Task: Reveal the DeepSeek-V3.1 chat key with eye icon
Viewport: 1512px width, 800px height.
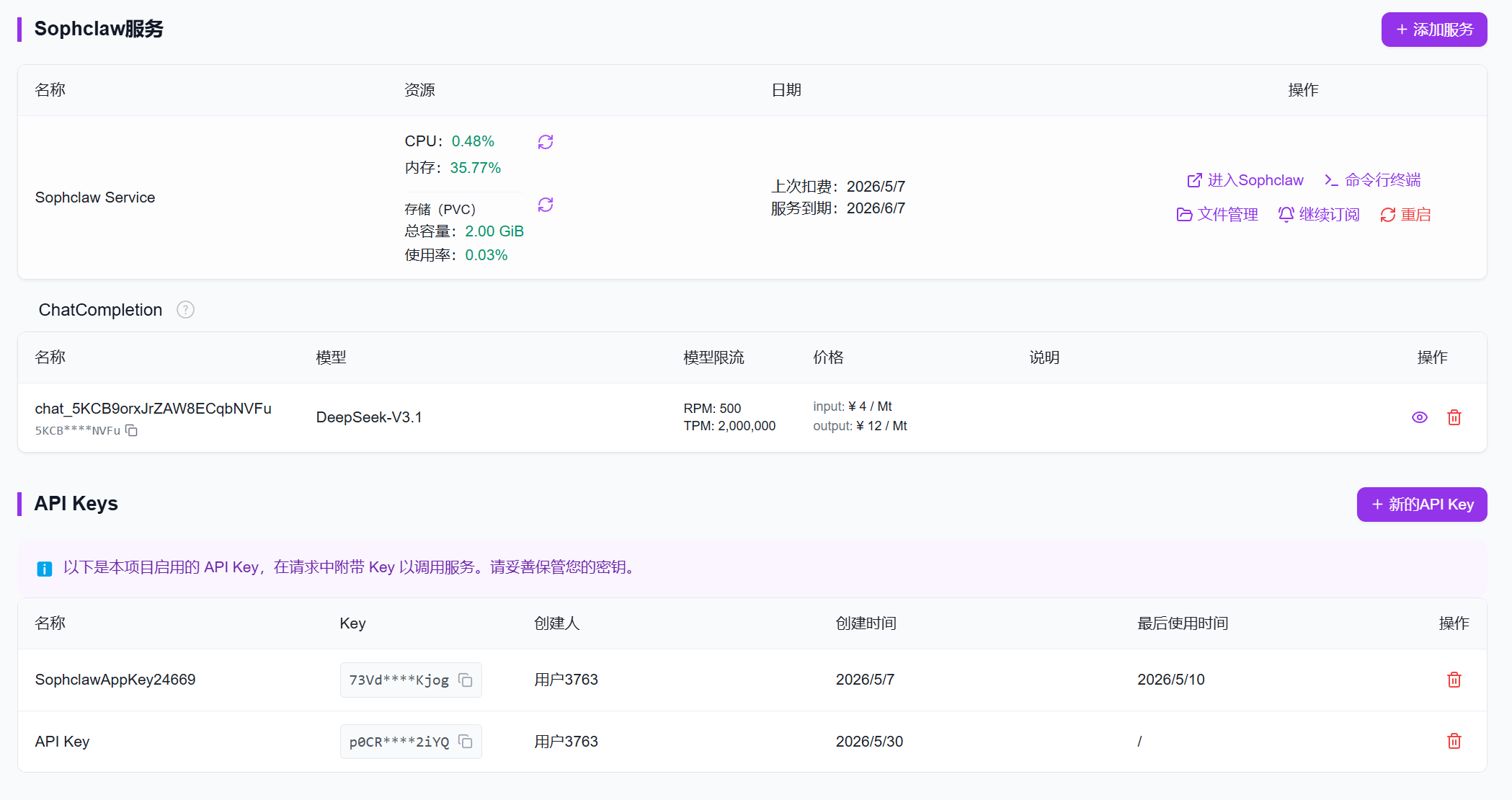Action: point(1419,417)
